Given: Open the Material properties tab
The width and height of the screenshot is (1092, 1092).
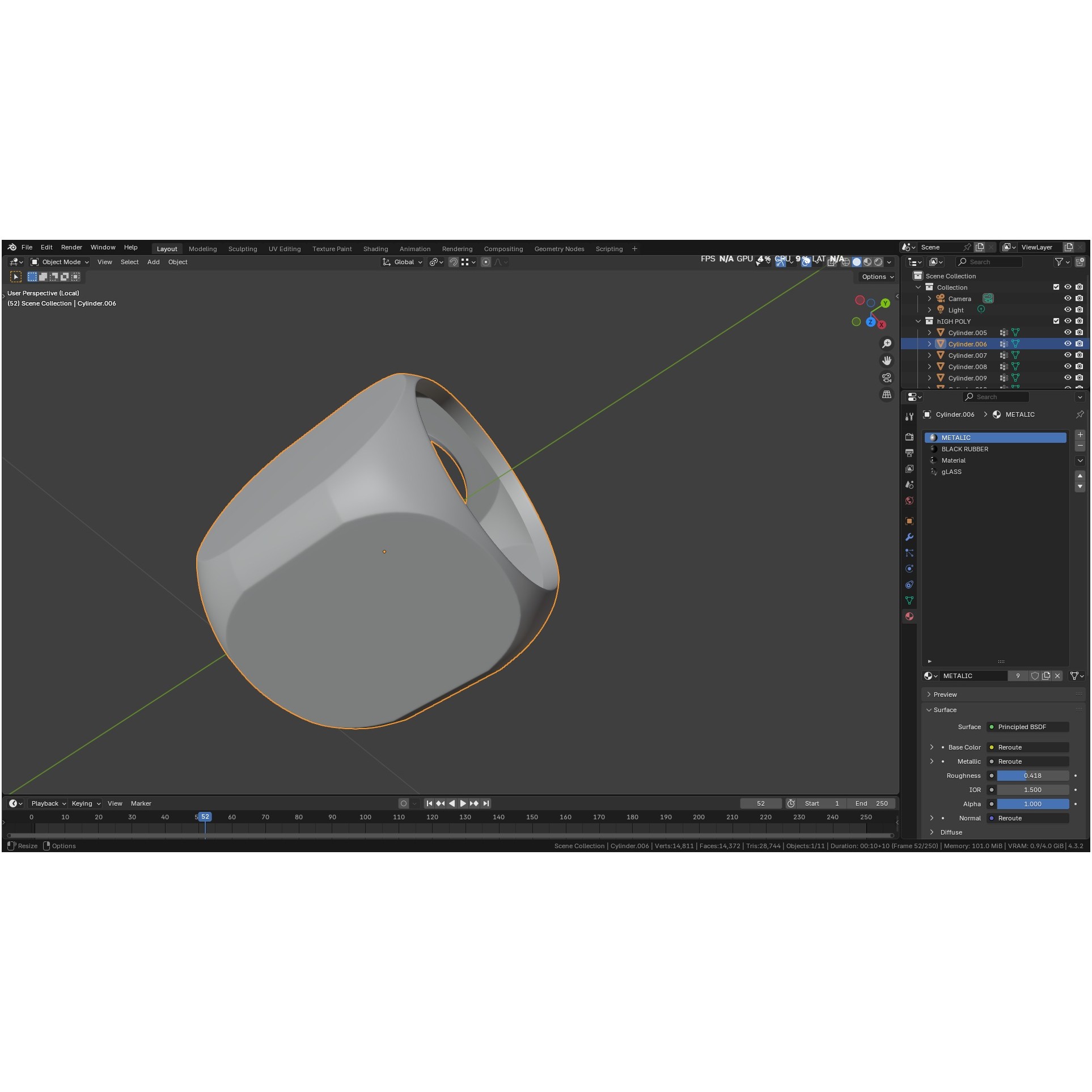Looking at the screenshot, I should [909, 616].
